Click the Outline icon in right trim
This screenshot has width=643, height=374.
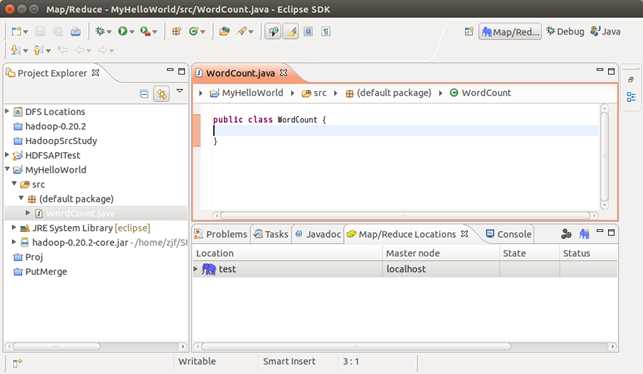(631, 97)
